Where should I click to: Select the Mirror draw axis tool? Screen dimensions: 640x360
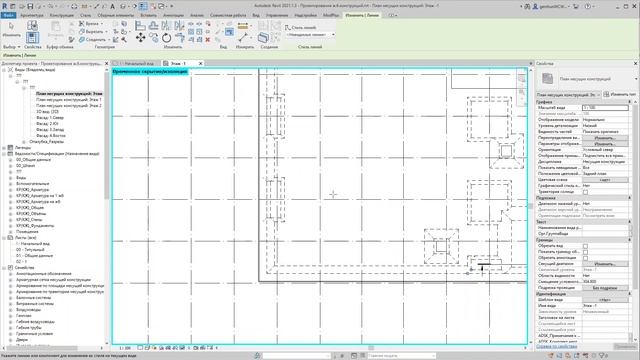(x=179, y=26)
